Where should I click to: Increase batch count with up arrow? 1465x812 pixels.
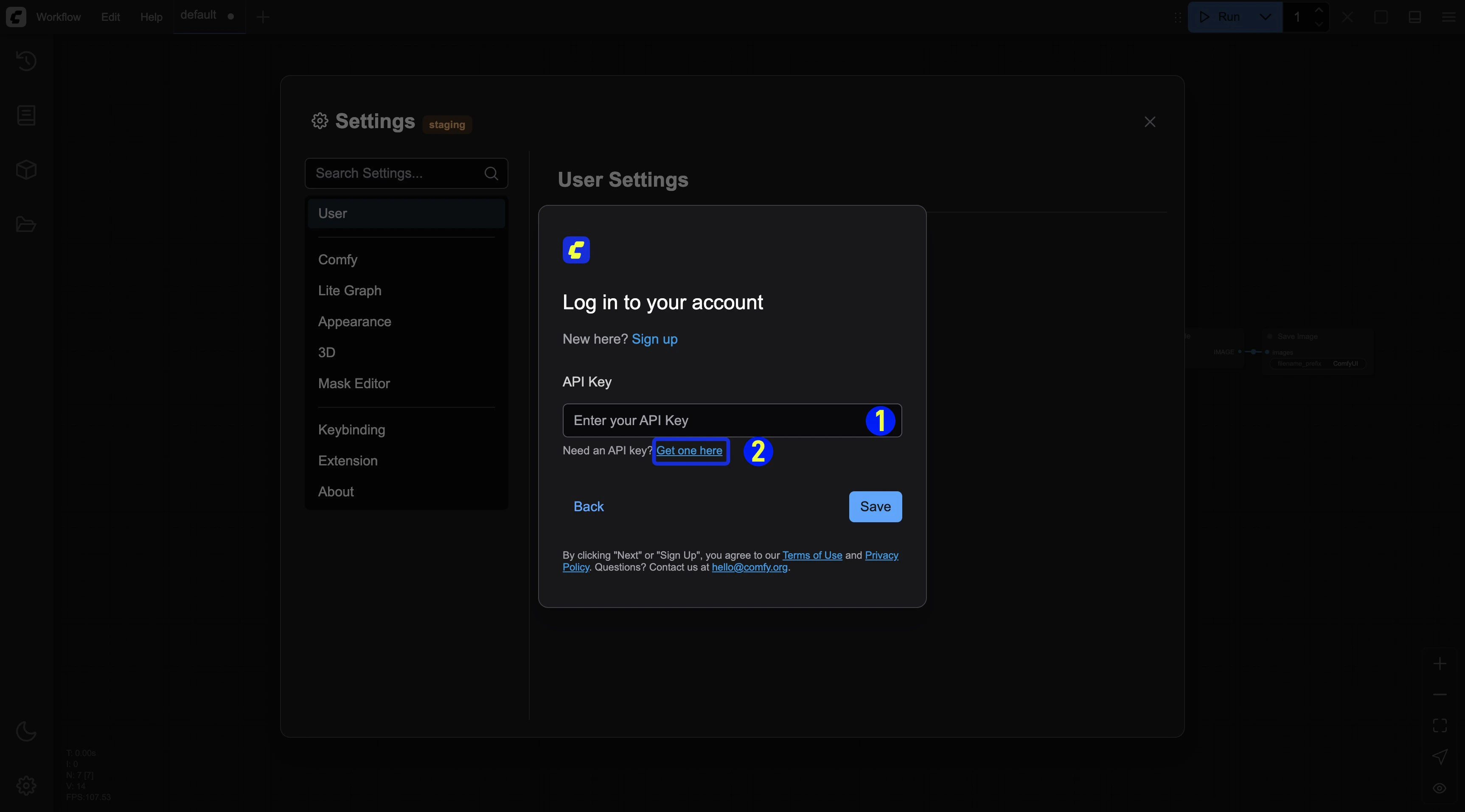1319,10
